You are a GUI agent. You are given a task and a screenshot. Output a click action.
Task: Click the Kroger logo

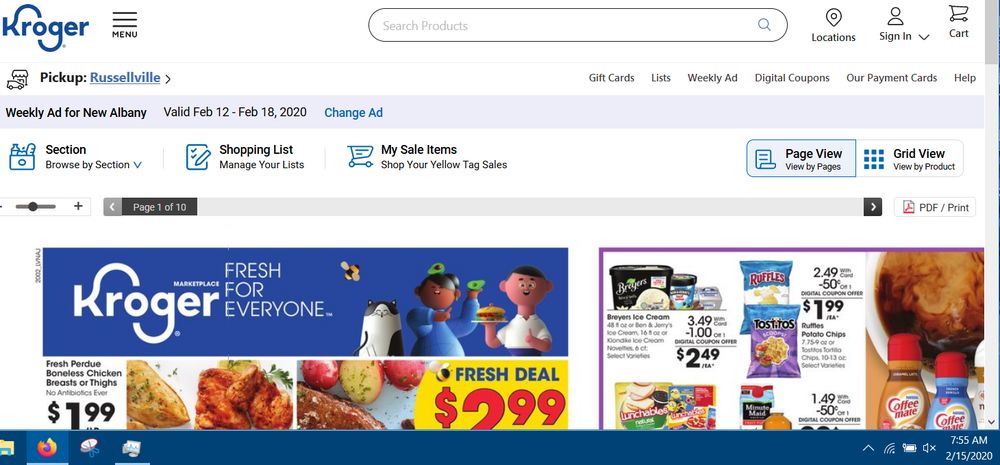pyautogui.click(x=45, y=27)
